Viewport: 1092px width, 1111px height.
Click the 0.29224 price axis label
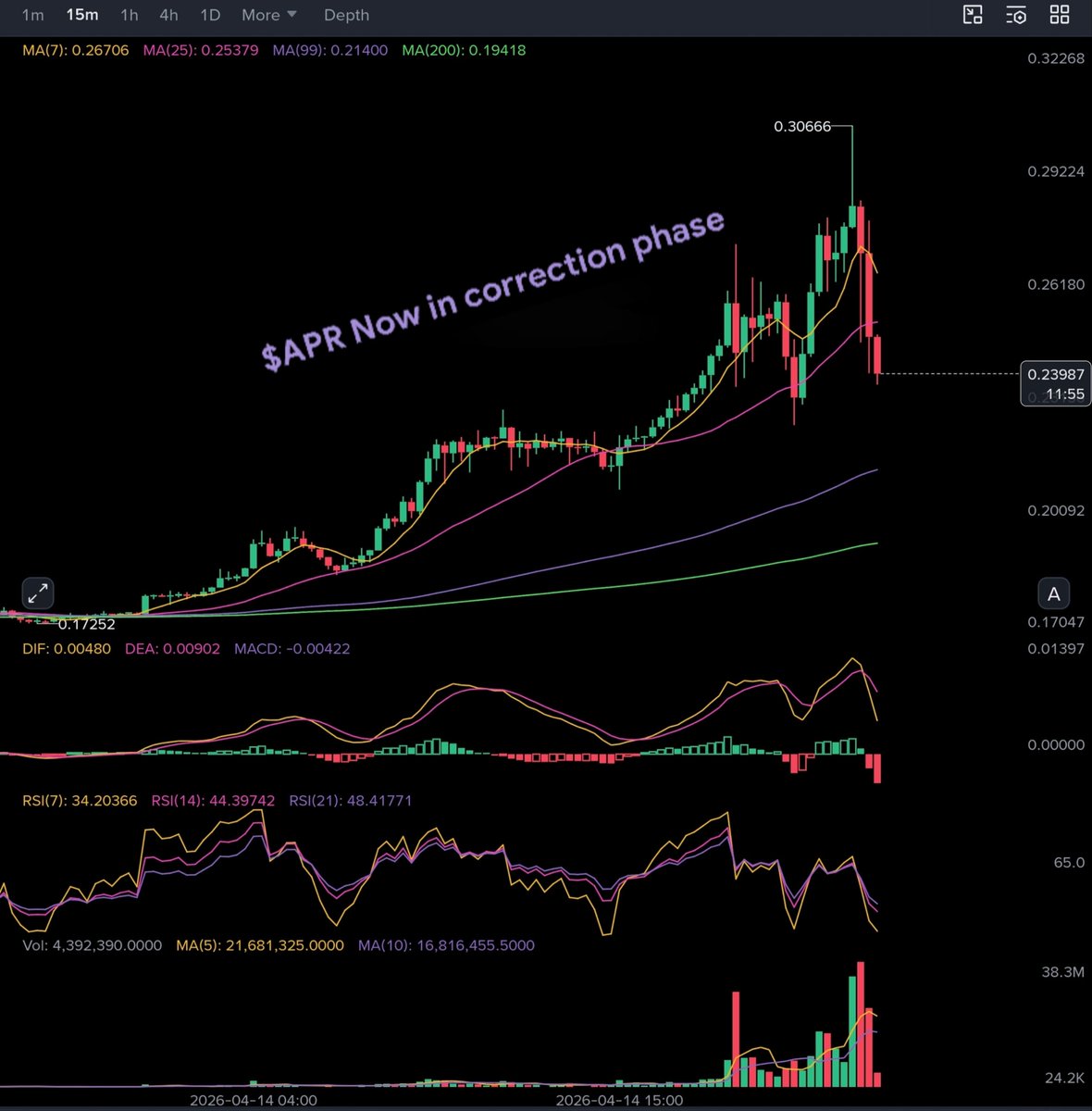click(1056, 171)
